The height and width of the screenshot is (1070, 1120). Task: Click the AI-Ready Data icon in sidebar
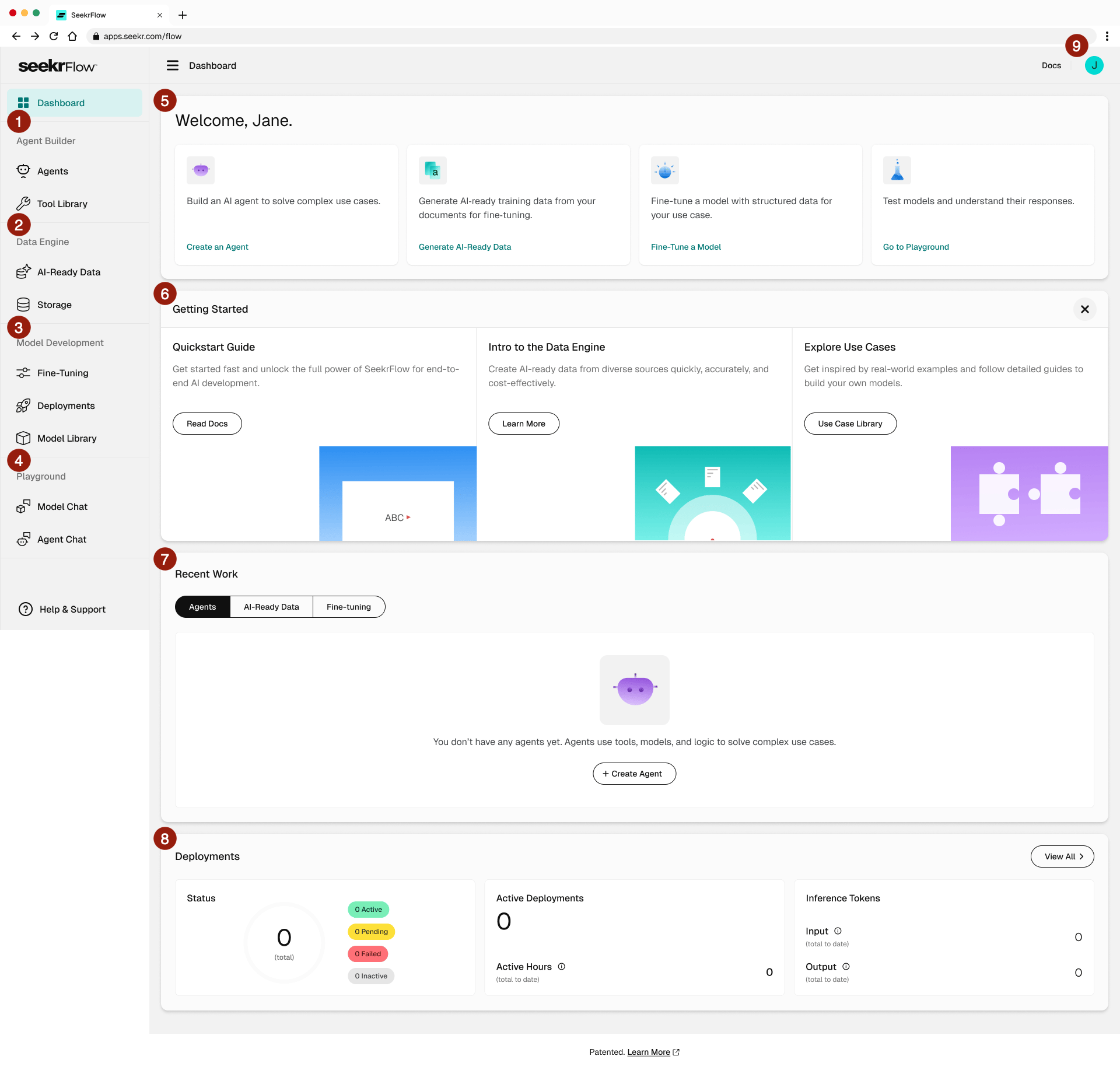coord(23,272)
